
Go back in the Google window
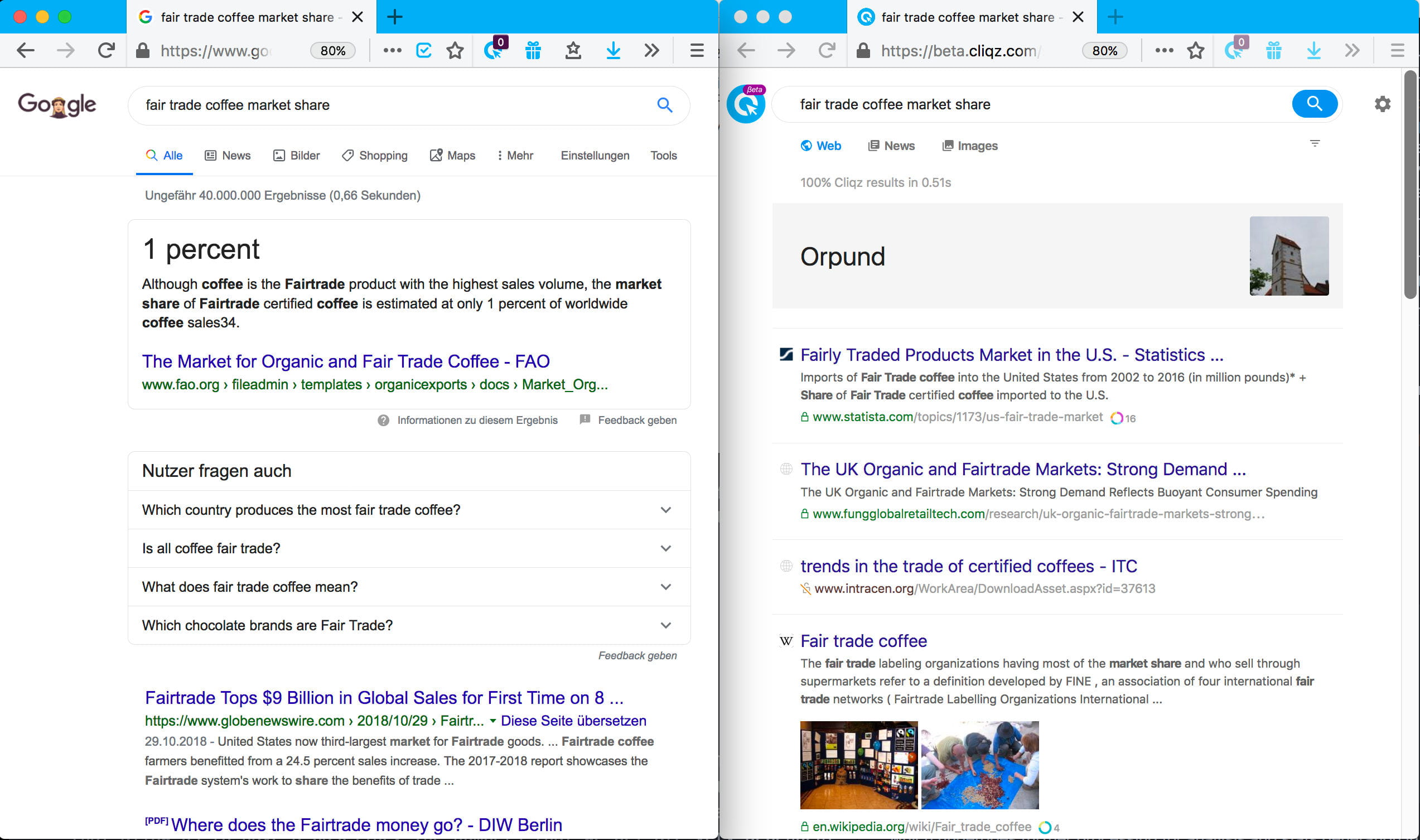(26, 51)
